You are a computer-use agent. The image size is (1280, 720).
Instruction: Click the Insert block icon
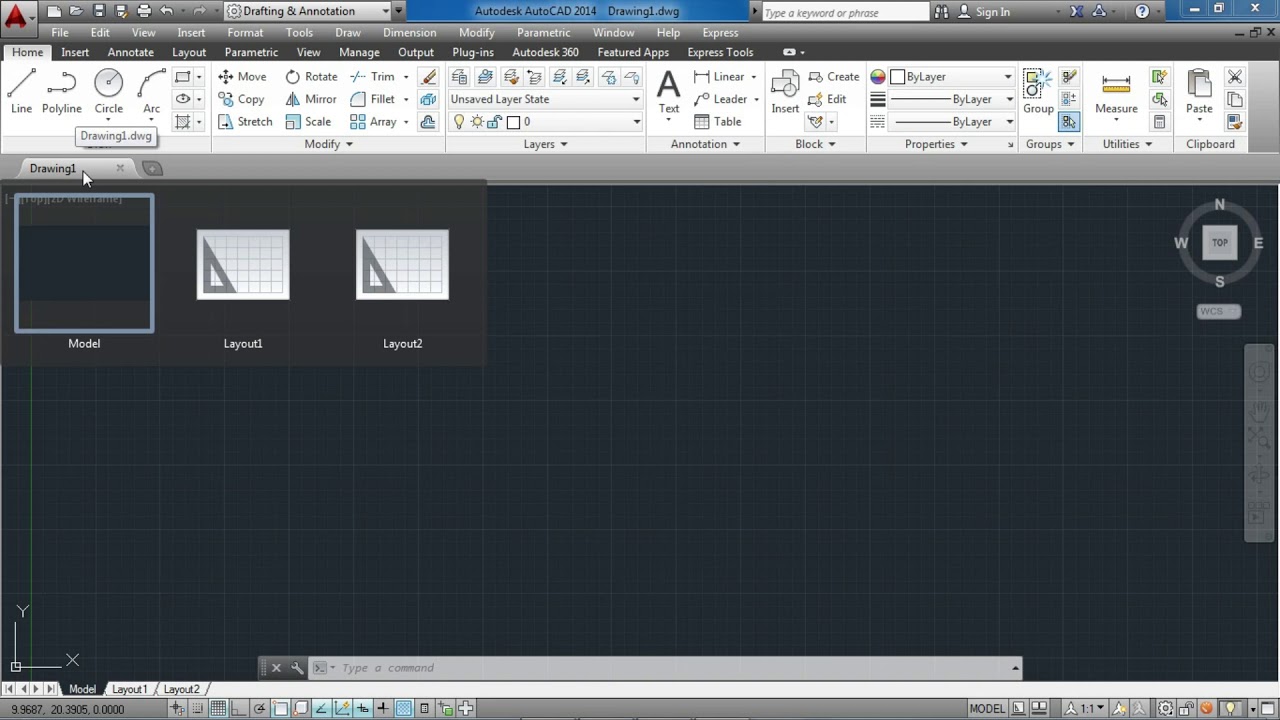pos(785,92)
